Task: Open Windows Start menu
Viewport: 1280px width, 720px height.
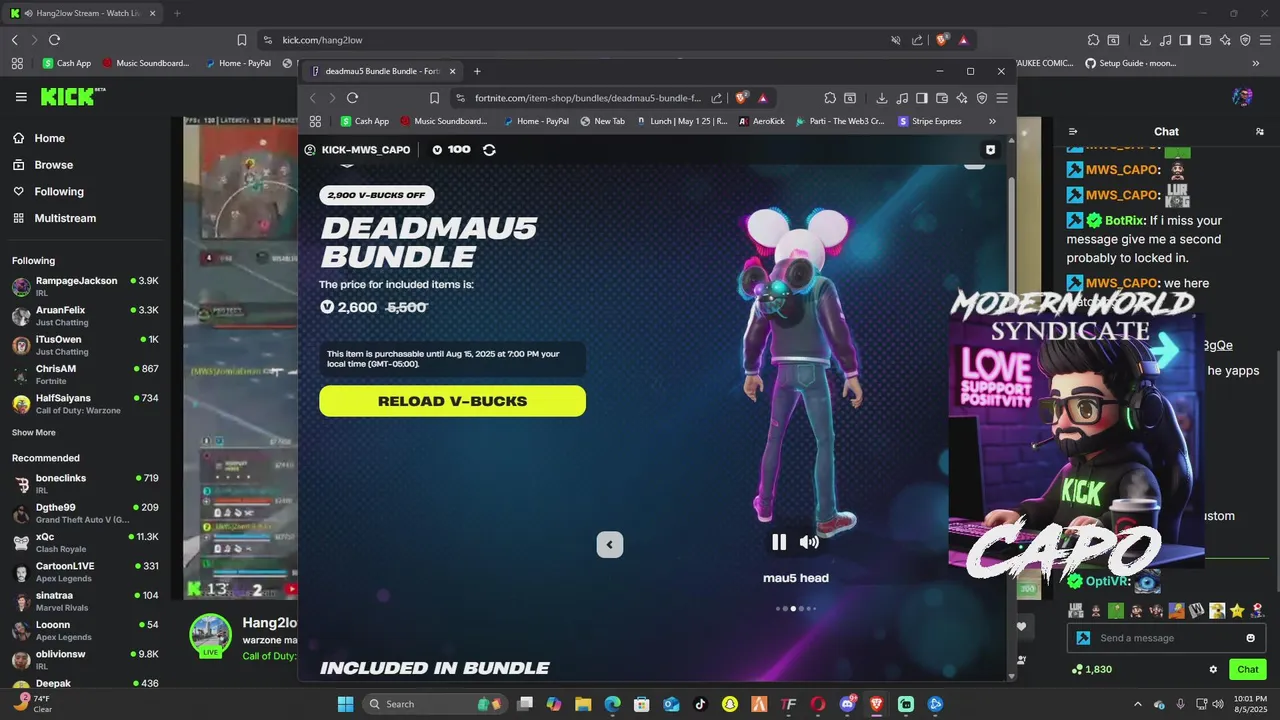Action: tap(345, 704)
